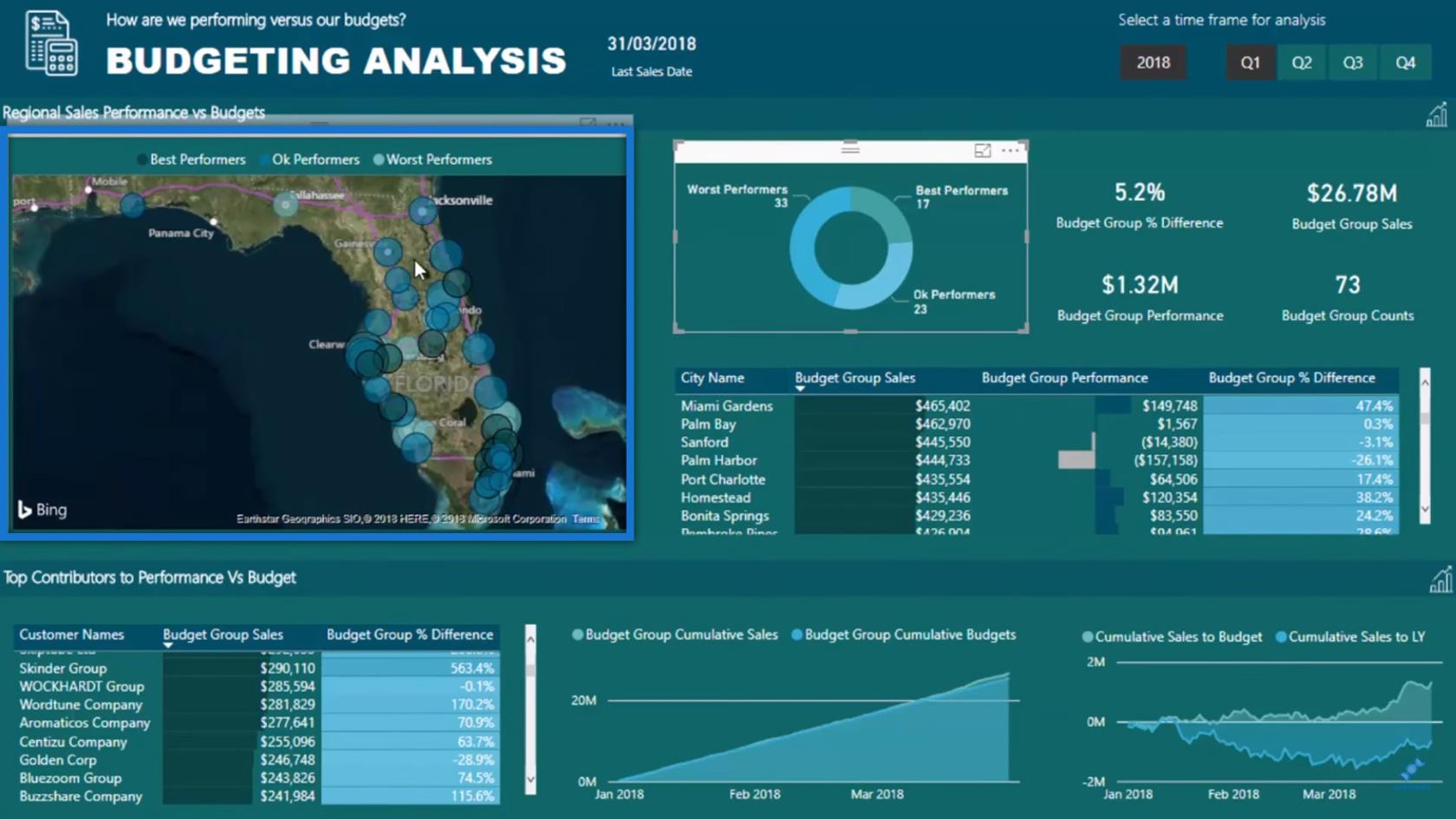
Task: Click chart icon beside Top Contributors section
Action: 1440,580
